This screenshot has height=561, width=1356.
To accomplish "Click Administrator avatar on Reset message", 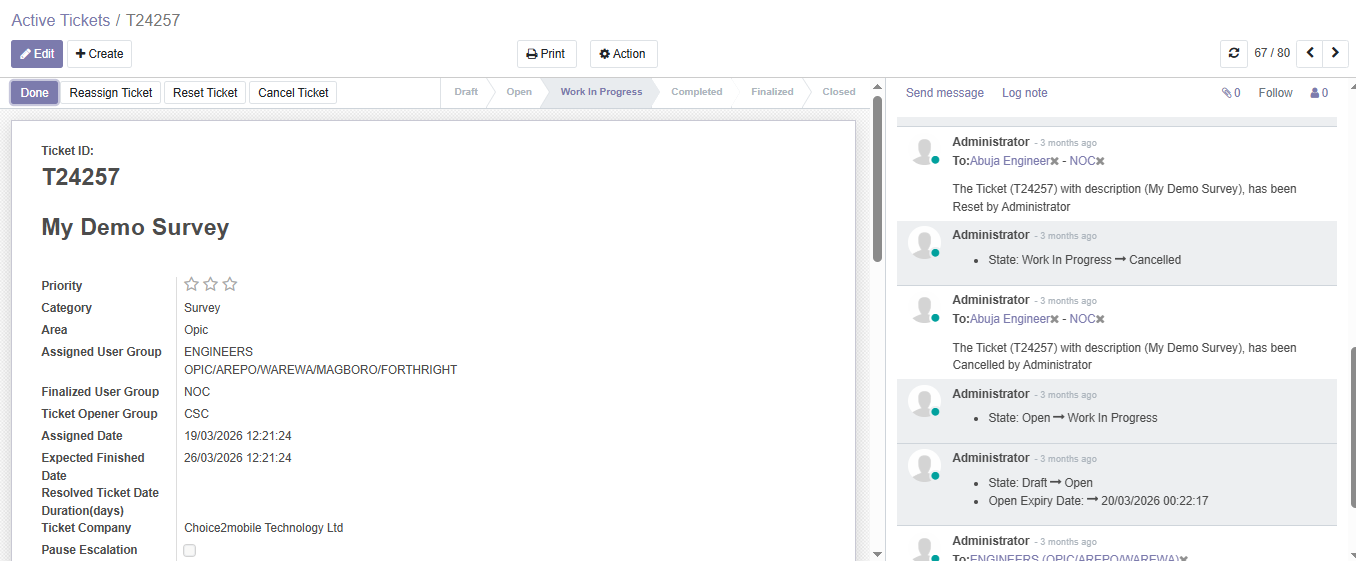I will 924,150.
